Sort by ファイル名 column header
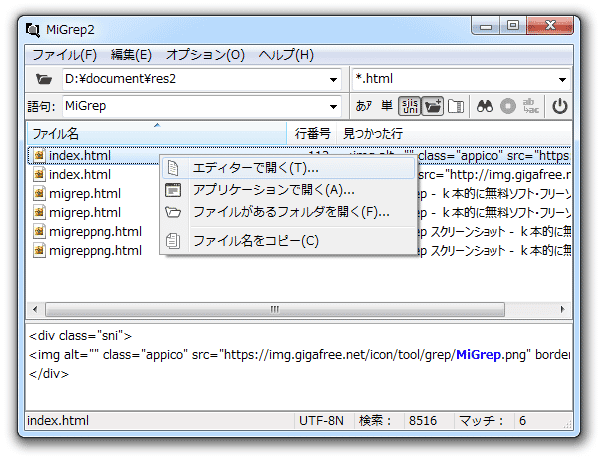Viewport: 603px width, 461px height. [157, 134]
